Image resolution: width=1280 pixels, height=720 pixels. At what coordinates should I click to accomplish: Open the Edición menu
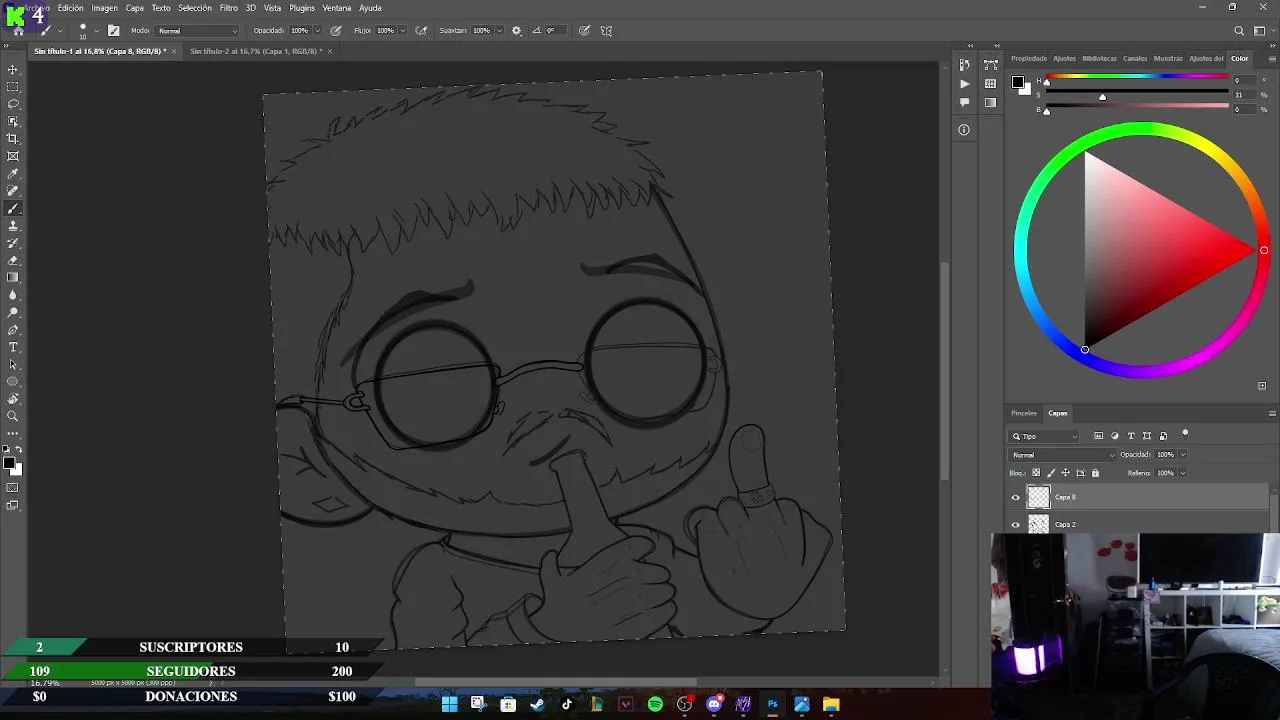coord(71,8)
